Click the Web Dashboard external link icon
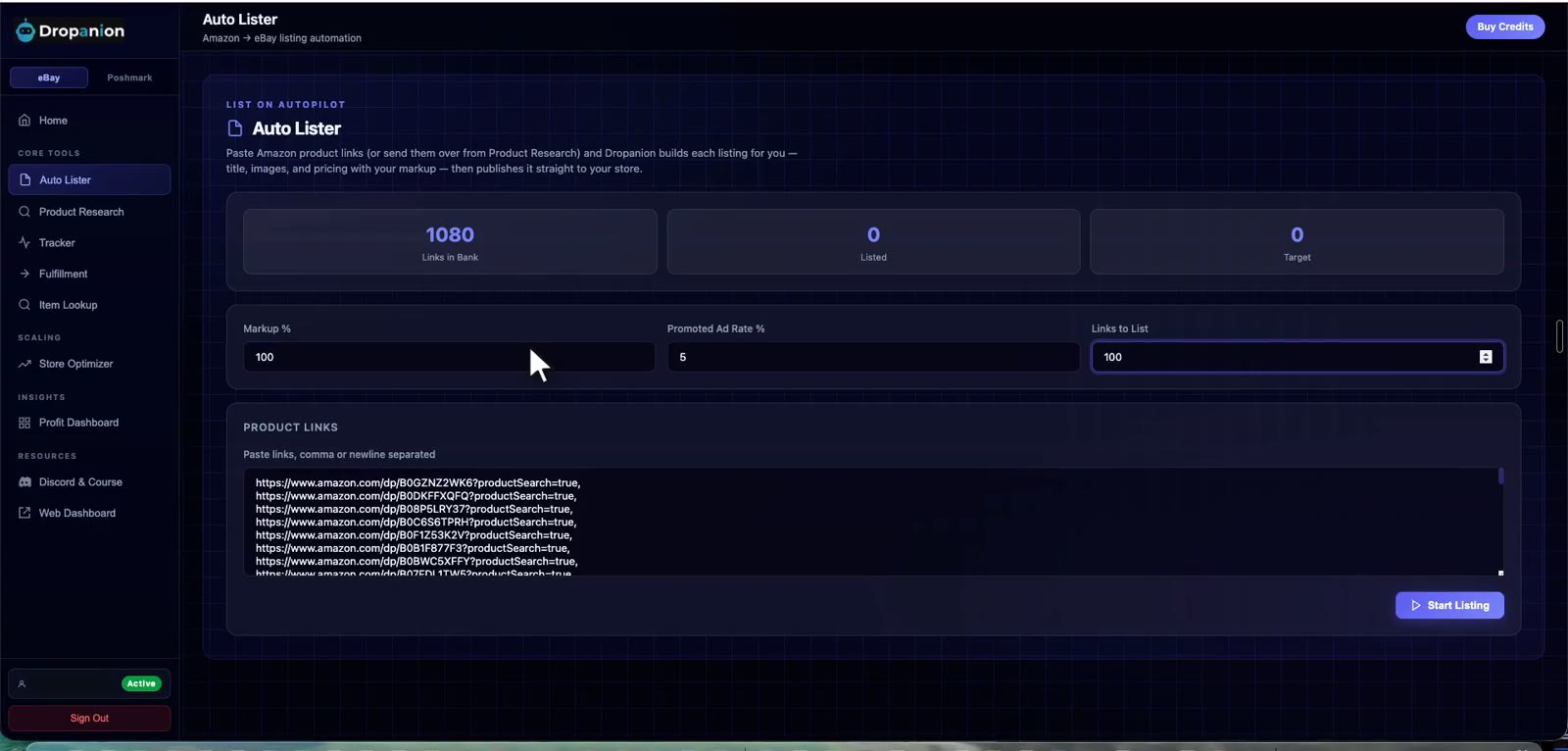 point(24,513)
